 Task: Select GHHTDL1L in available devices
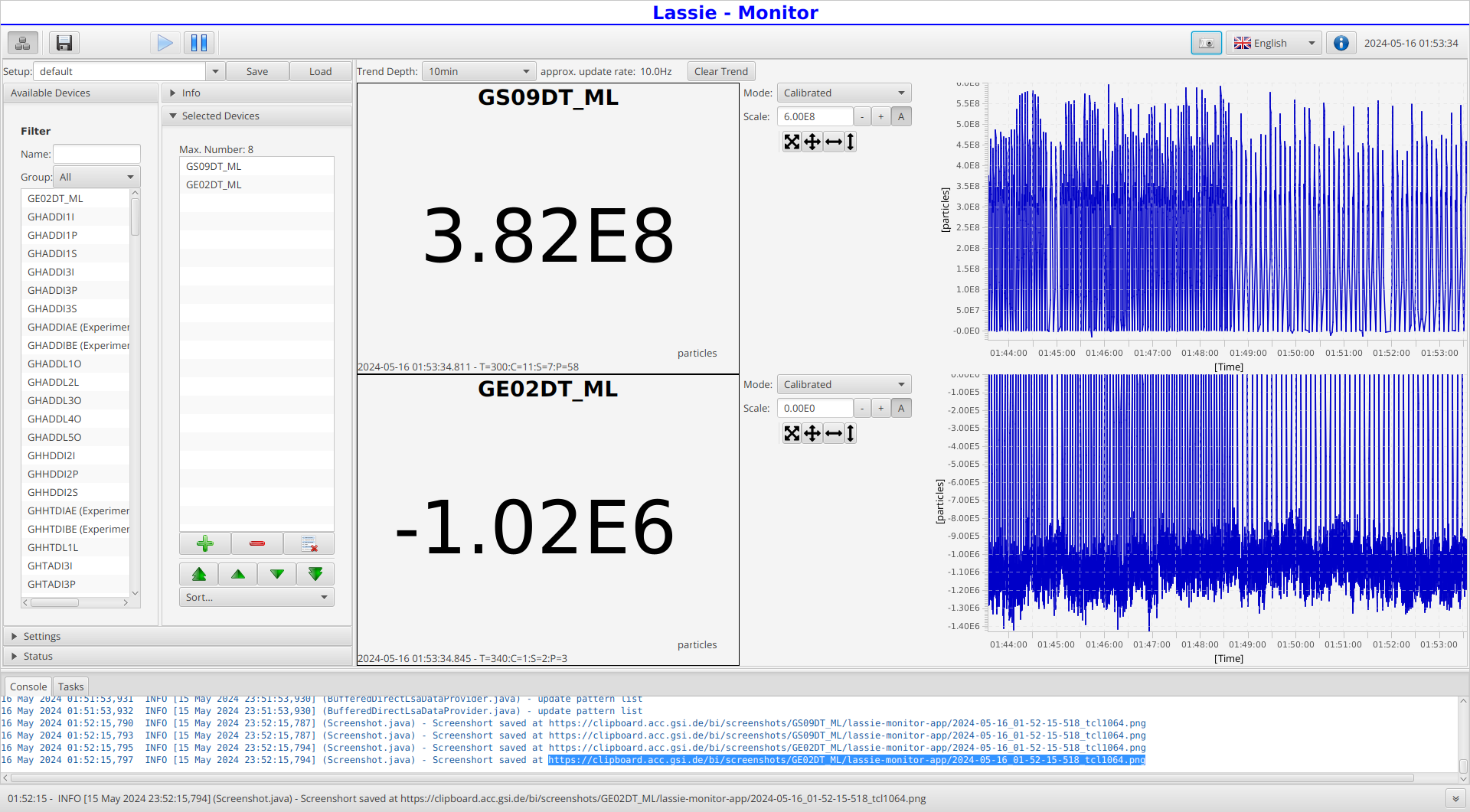[76, 547]
